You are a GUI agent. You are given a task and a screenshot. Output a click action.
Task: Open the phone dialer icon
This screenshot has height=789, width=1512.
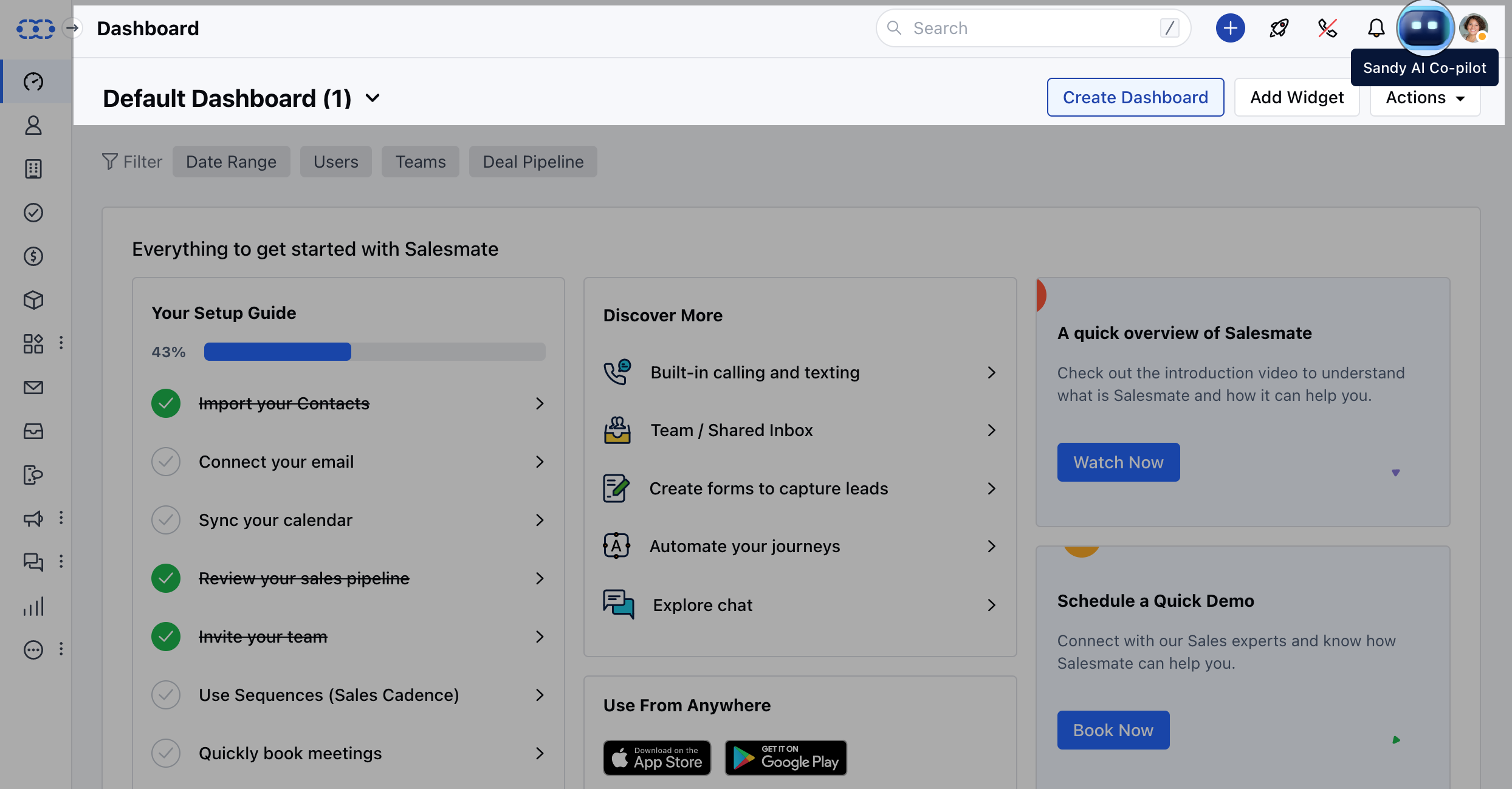[x=1327, y=28]
